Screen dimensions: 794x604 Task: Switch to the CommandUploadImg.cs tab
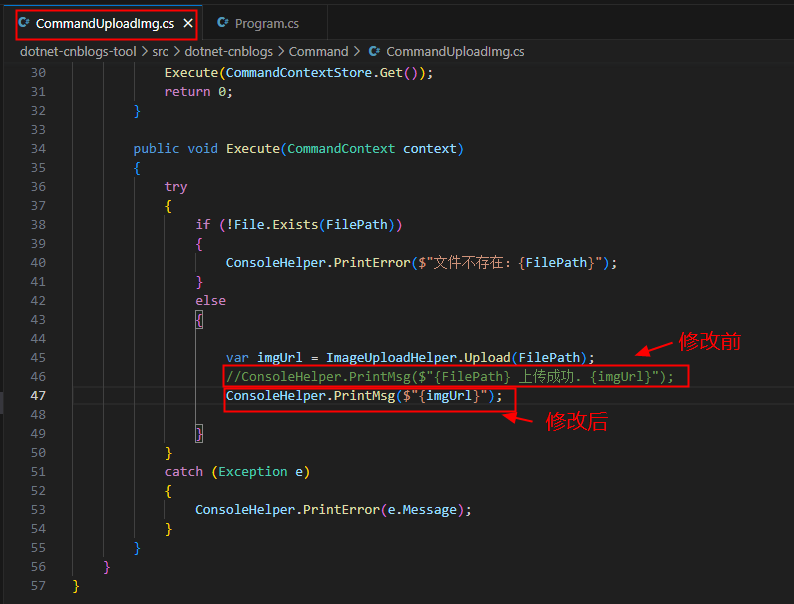click(105, 24)
